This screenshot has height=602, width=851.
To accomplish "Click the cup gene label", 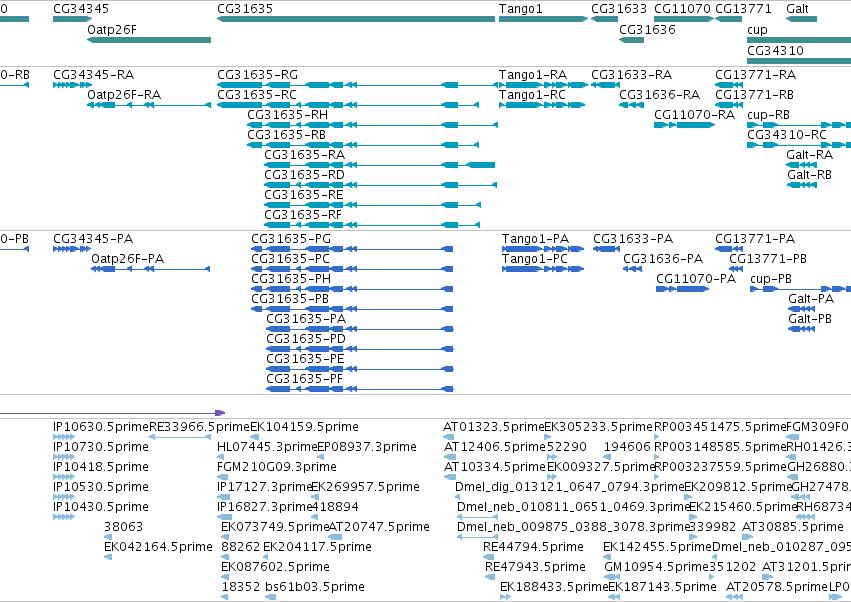I will [x=757, y=29].
